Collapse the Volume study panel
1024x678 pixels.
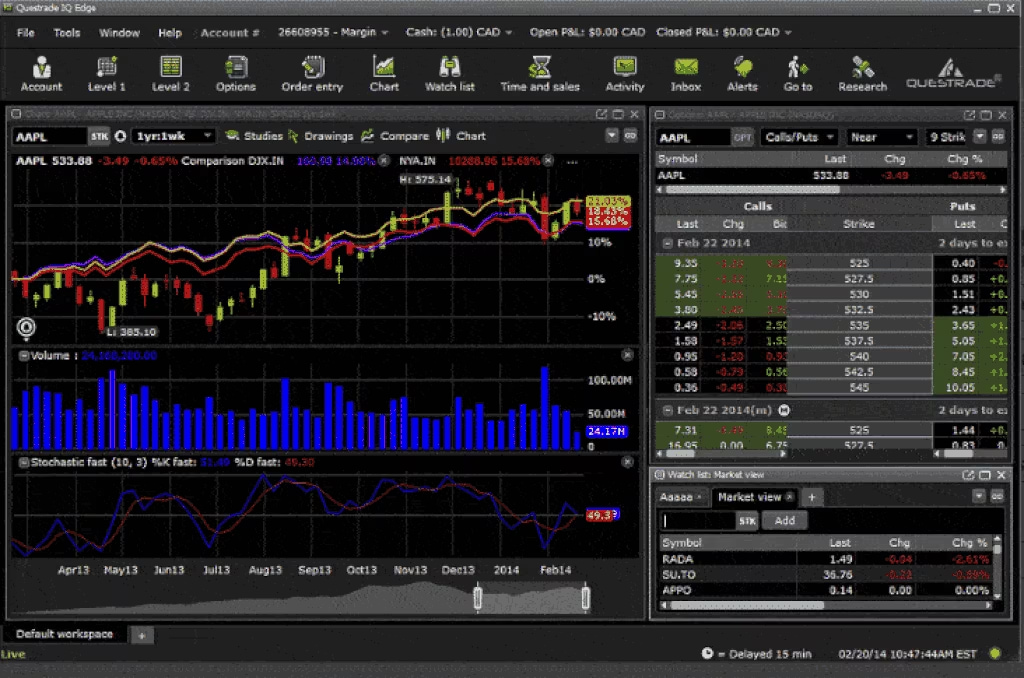[23, 355]
